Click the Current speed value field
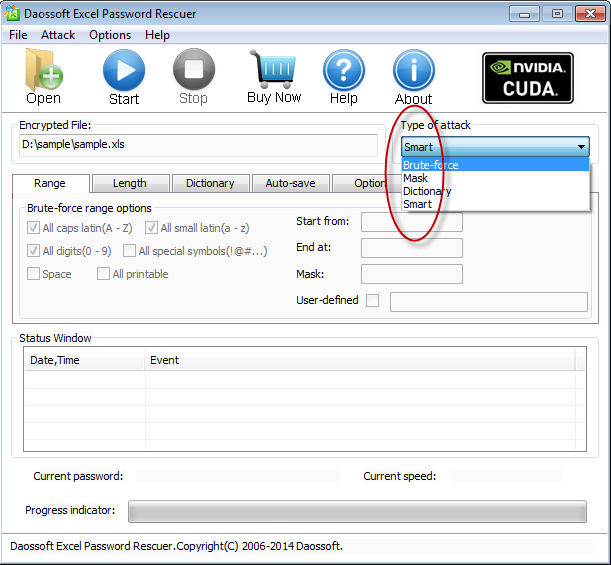Image resolution: width=611 pixels, height=565 pixels. pos(506,476)
